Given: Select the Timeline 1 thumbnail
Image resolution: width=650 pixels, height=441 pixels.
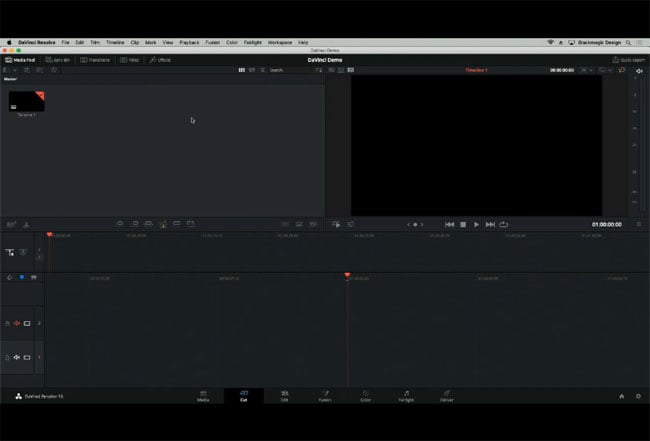Looking at the screenshot, I should [27, 102].
